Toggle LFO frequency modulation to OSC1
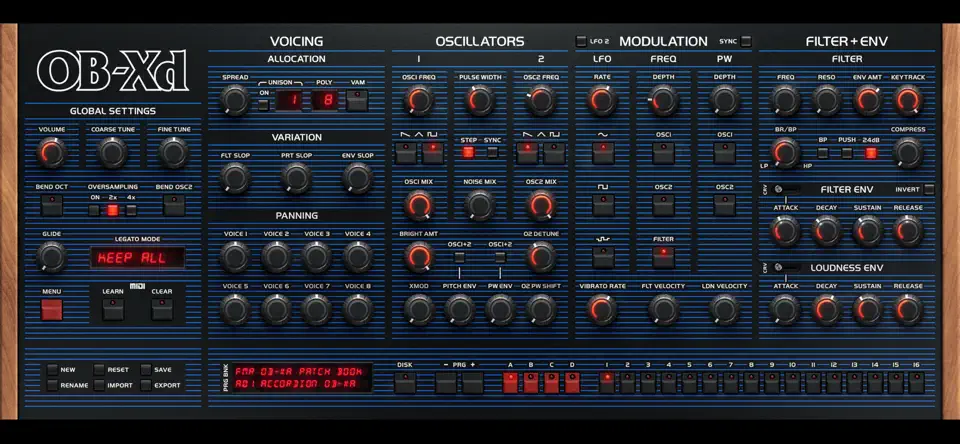The width and height of the screenshot is (960, 444). (x=663, y=152)
